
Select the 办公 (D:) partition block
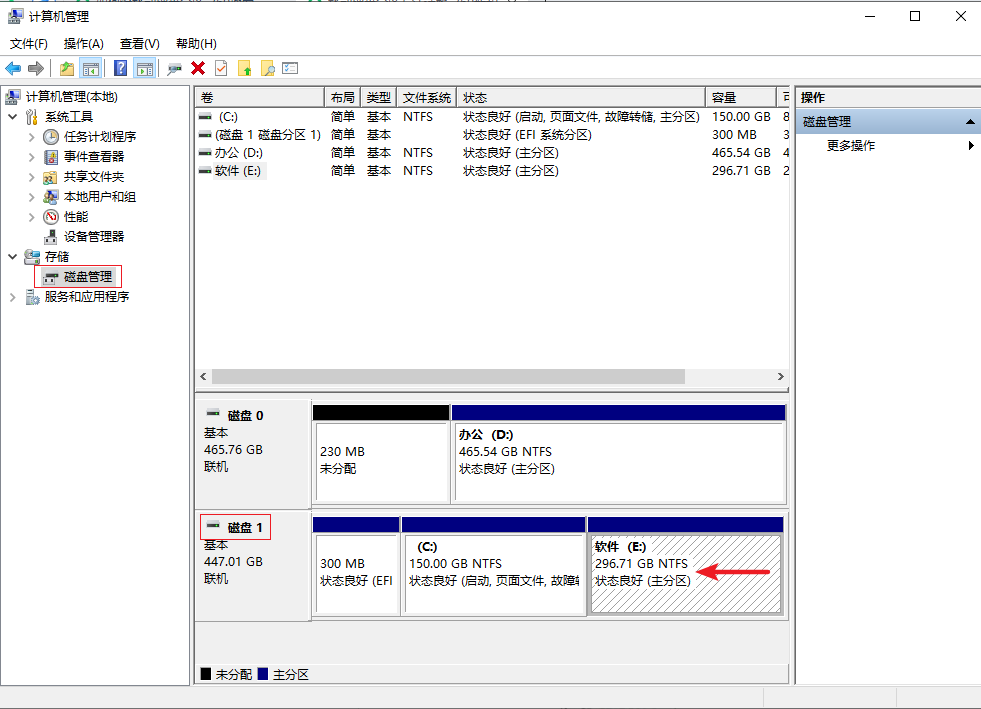tap(618, 461)
